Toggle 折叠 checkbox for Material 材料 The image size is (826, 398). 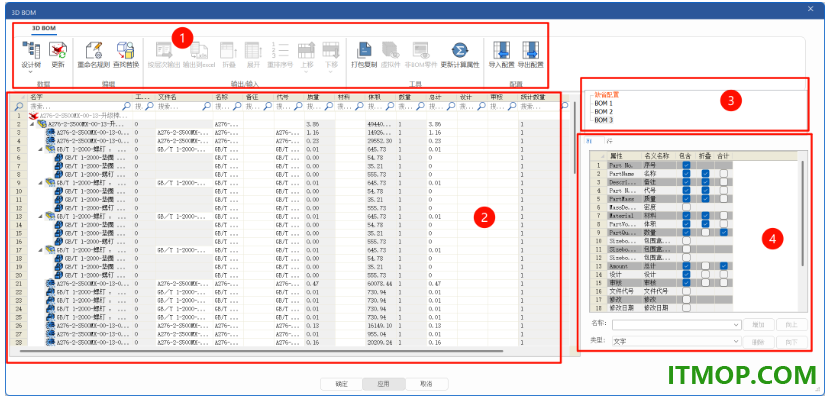[705, 215]
